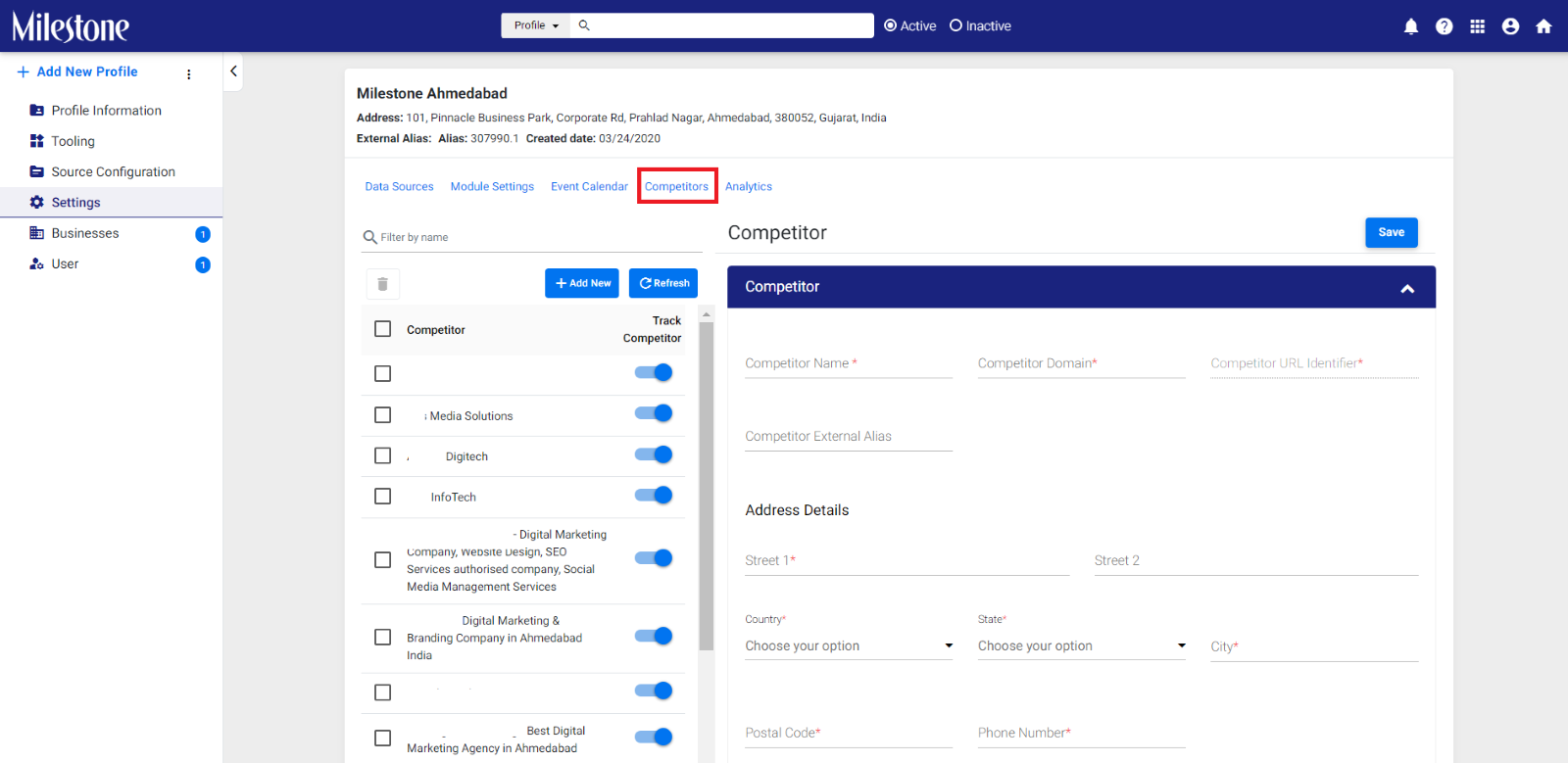Click the Add New competitor button
This screenshot has height=763, width=1568.
point(582,283)
